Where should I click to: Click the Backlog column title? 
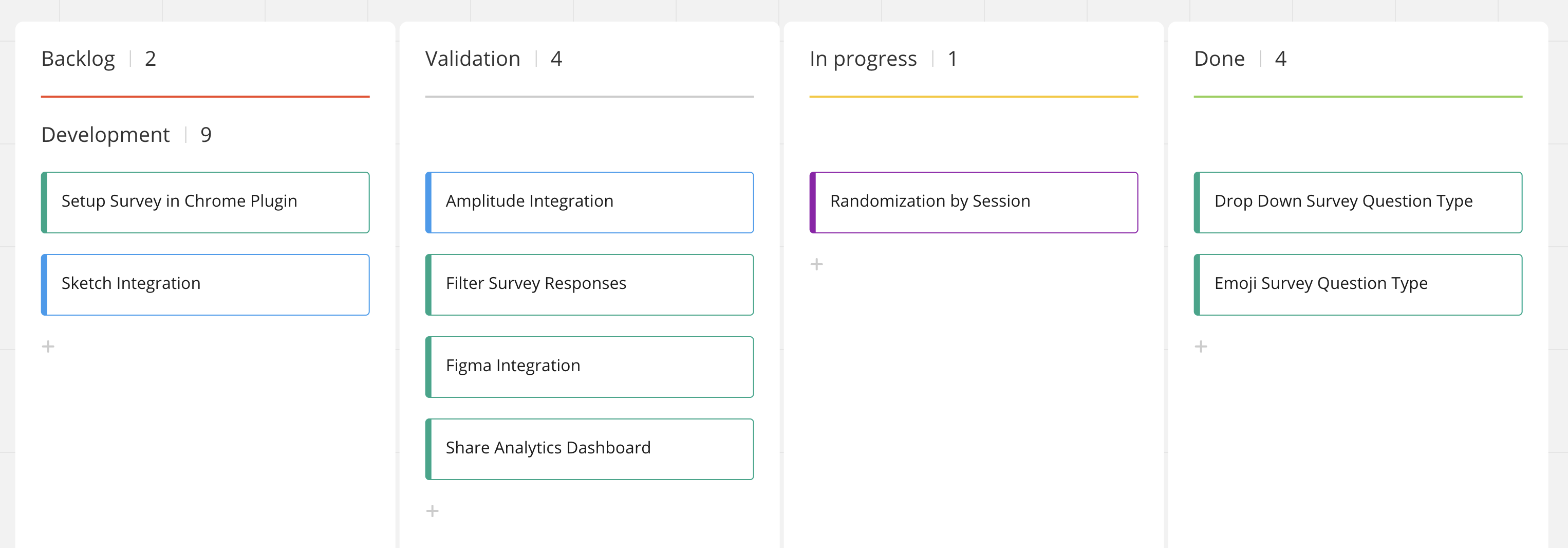(79, 59)
